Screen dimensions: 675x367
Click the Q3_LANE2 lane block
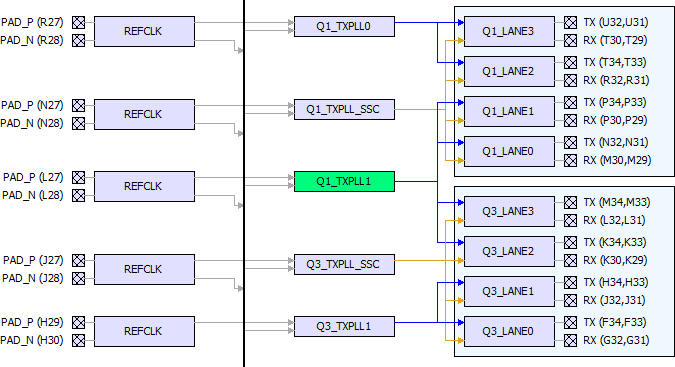(x=509, y=251)
